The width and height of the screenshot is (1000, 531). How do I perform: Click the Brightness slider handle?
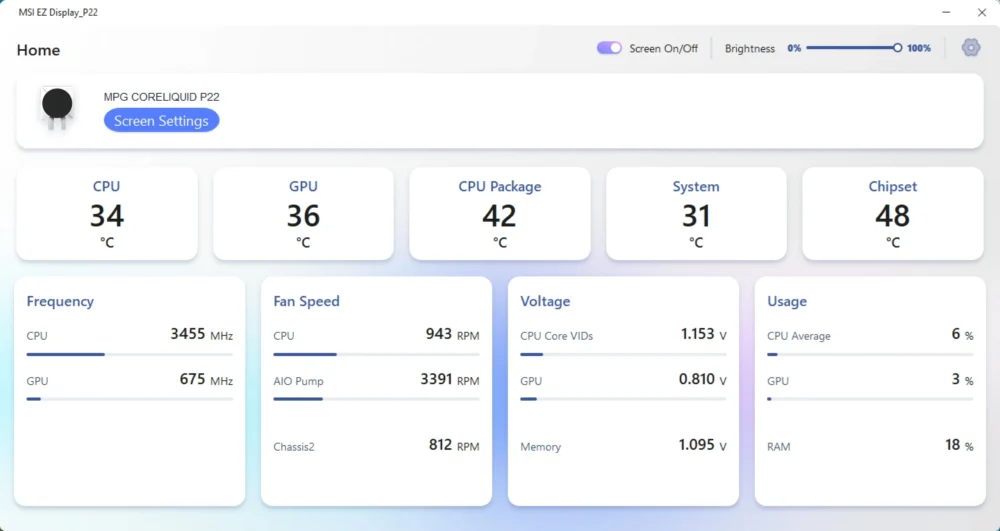pos(897,48)
